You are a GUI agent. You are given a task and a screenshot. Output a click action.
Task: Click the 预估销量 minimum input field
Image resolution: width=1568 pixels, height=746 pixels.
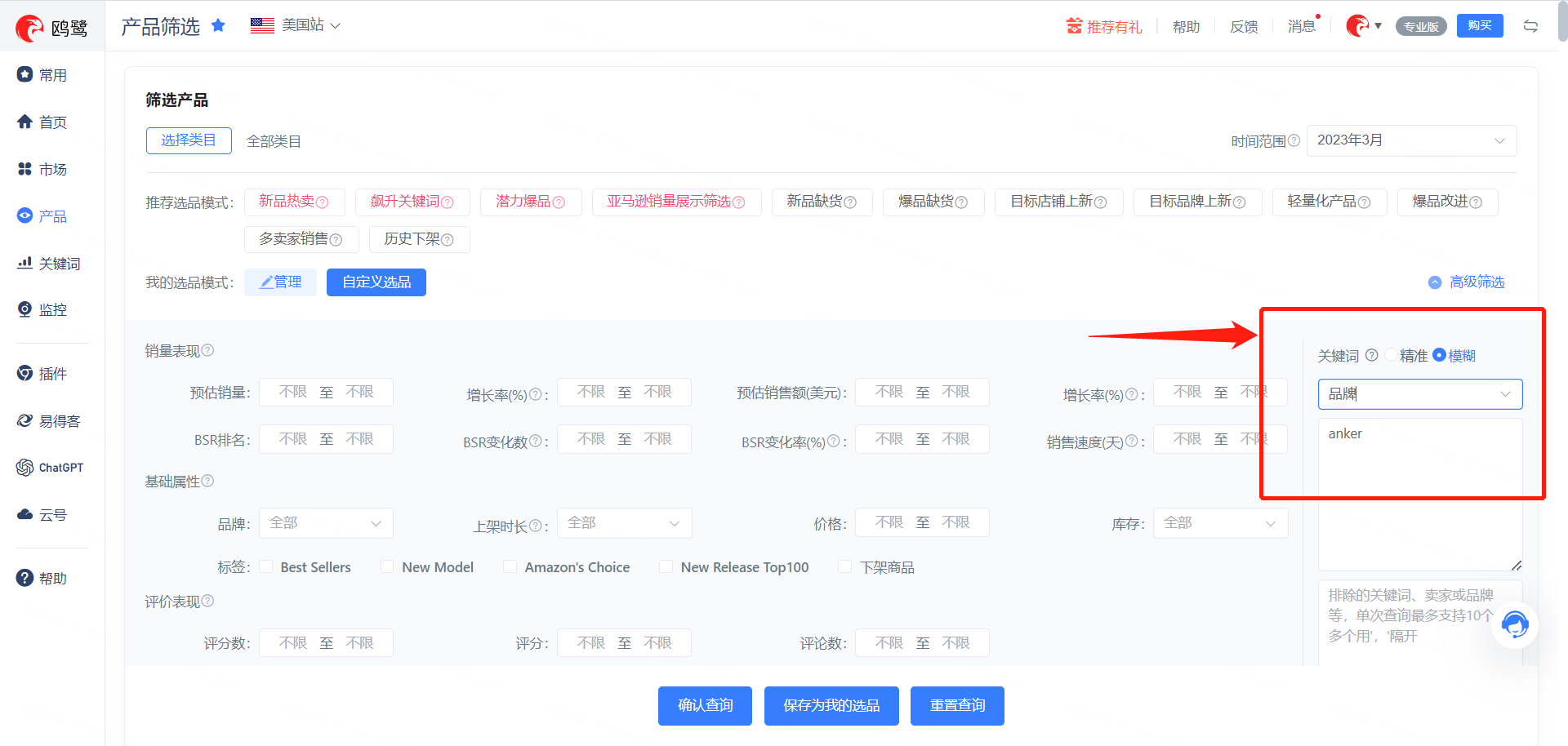click(x=293, y=392)
